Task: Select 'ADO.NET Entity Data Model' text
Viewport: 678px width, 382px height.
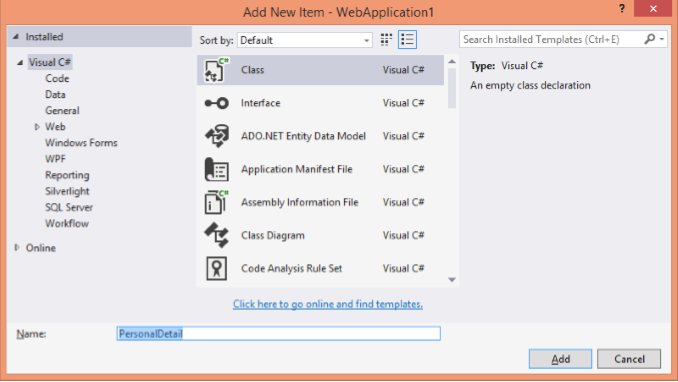Action: pyautogui.click(x=304, y=136)
